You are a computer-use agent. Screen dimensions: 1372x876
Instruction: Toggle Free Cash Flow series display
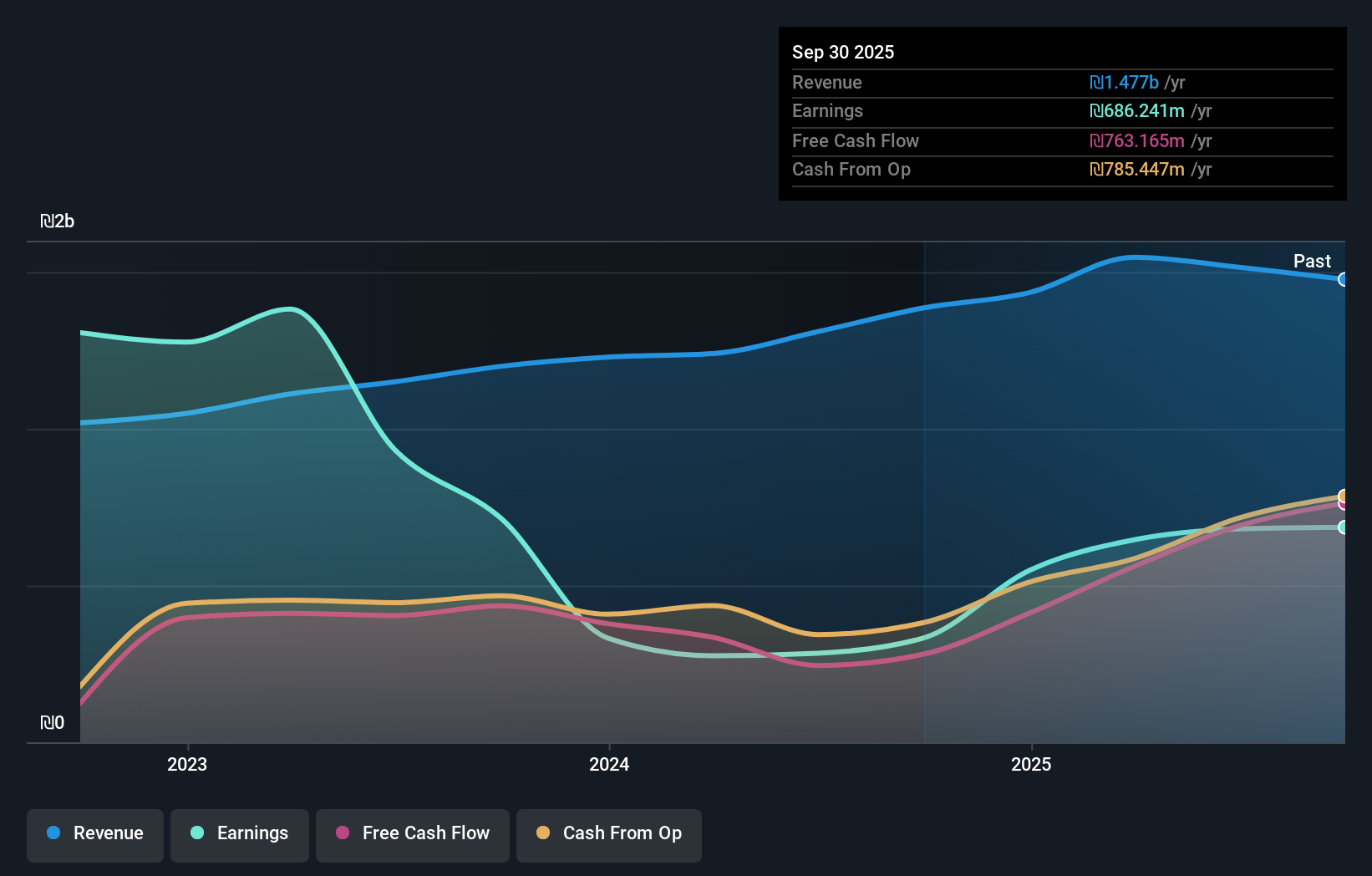[x=412, y=835]
